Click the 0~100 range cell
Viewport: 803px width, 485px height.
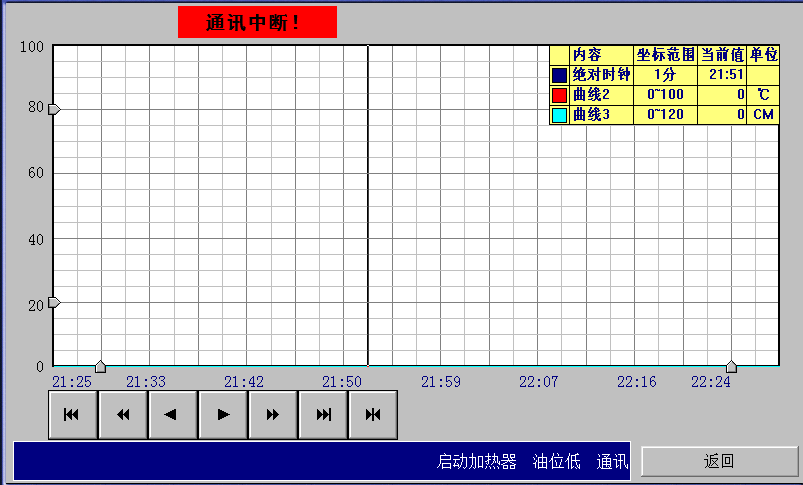pos(665,95)
